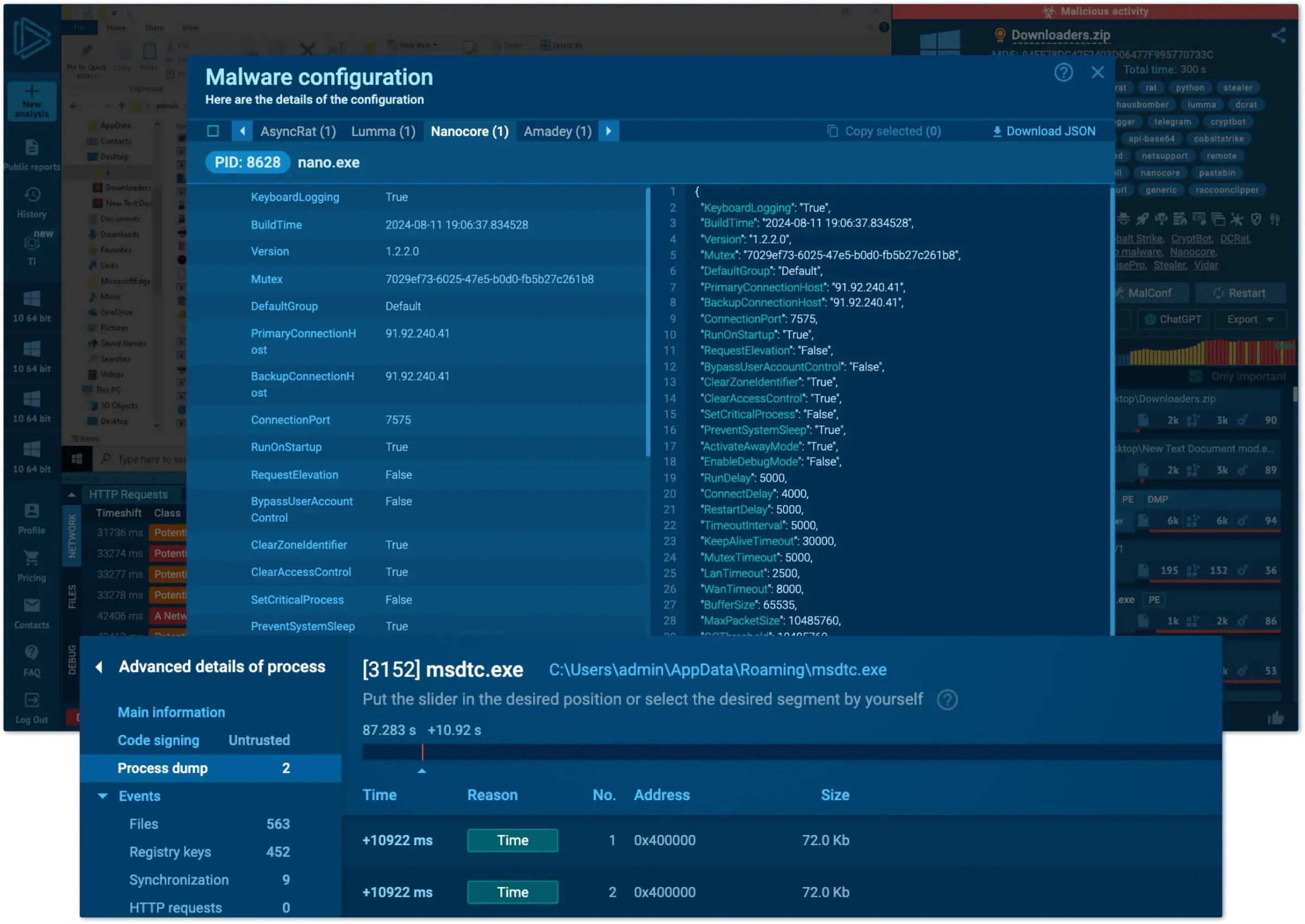Viewport: 1305px width, 924px height.
Task: Click the thumbs up icon
Action: coord(1276,718)
